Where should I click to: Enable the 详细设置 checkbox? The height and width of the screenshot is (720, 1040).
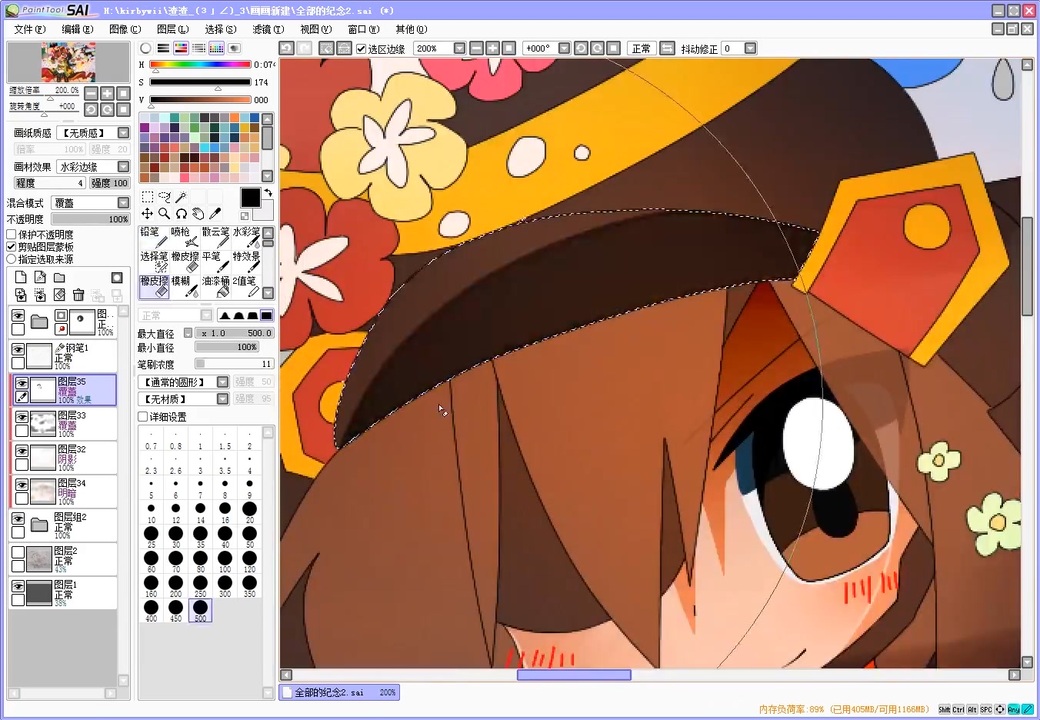click(x=143, y=416)
